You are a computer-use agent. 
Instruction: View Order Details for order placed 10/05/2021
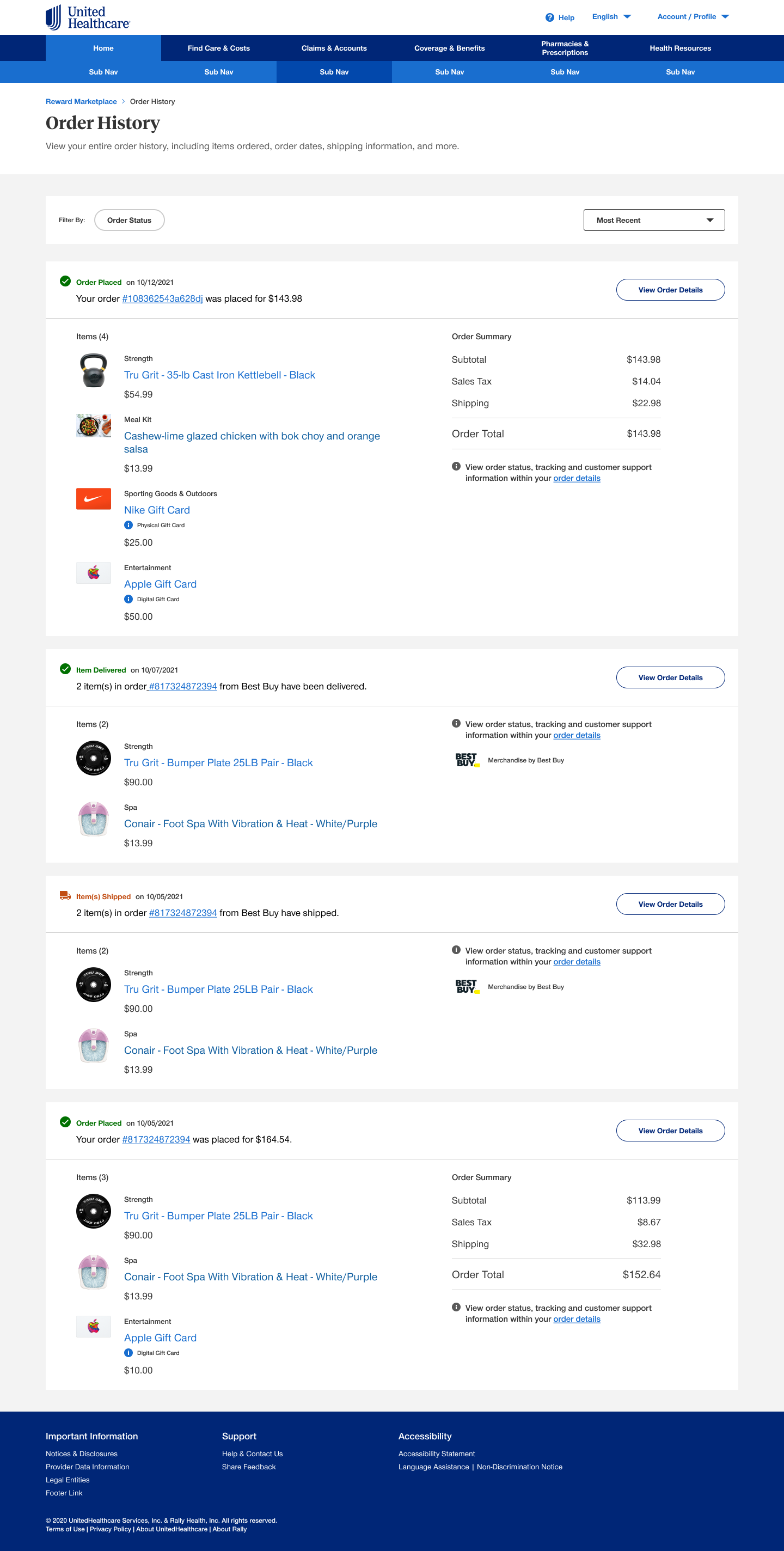coord(670,1130)
